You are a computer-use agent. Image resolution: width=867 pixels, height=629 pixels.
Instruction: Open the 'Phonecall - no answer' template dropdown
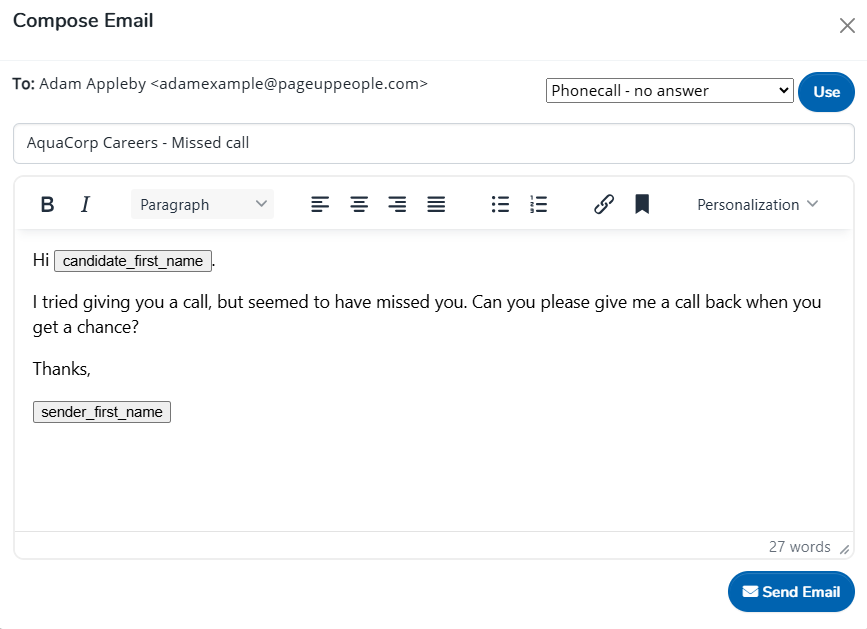[670, 91]
